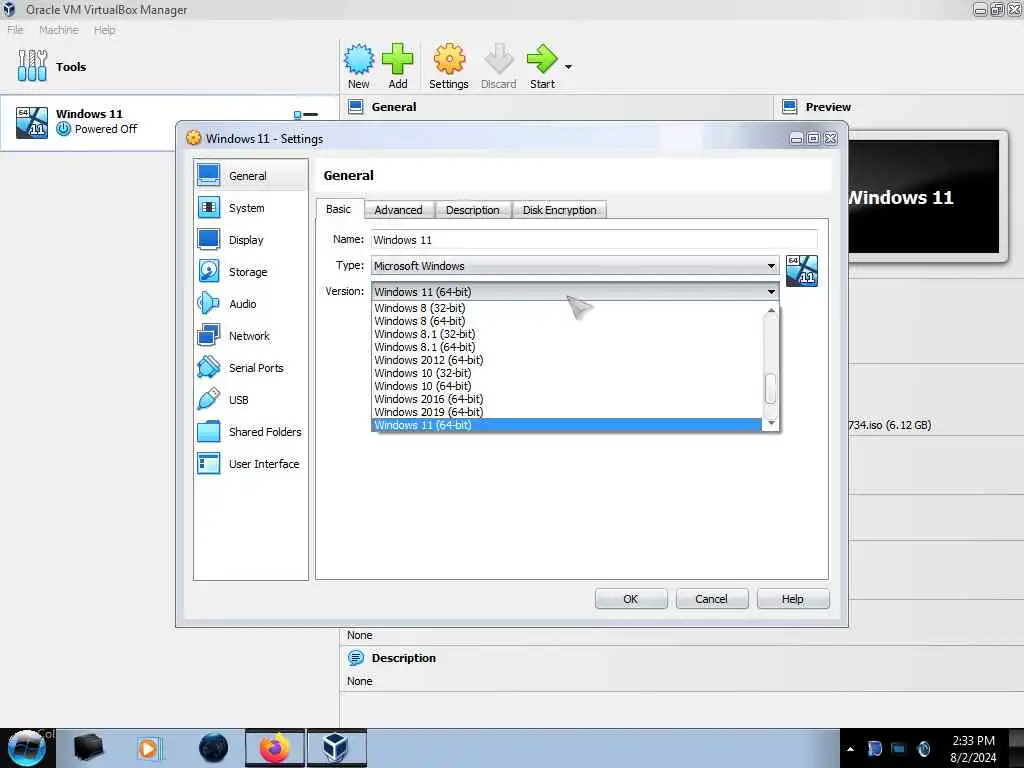Click the Start green arrow icon
This screenshot has width=1024, height=768.
tap(542, 59)
